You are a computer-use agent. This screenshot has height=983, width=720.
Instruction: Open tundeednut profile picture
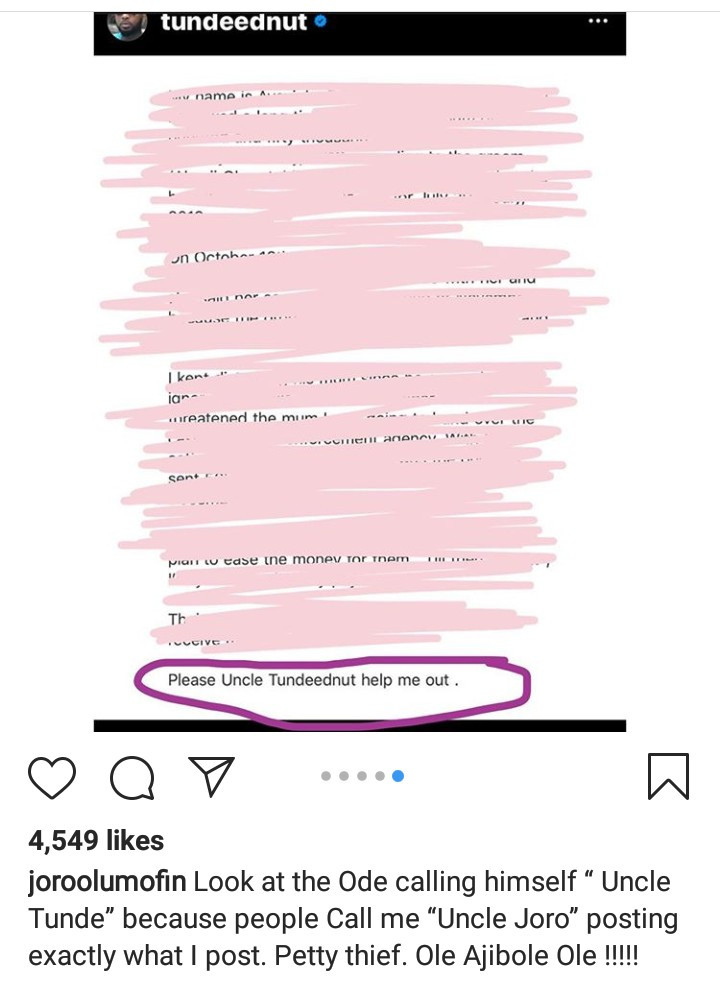click(127, 25)
